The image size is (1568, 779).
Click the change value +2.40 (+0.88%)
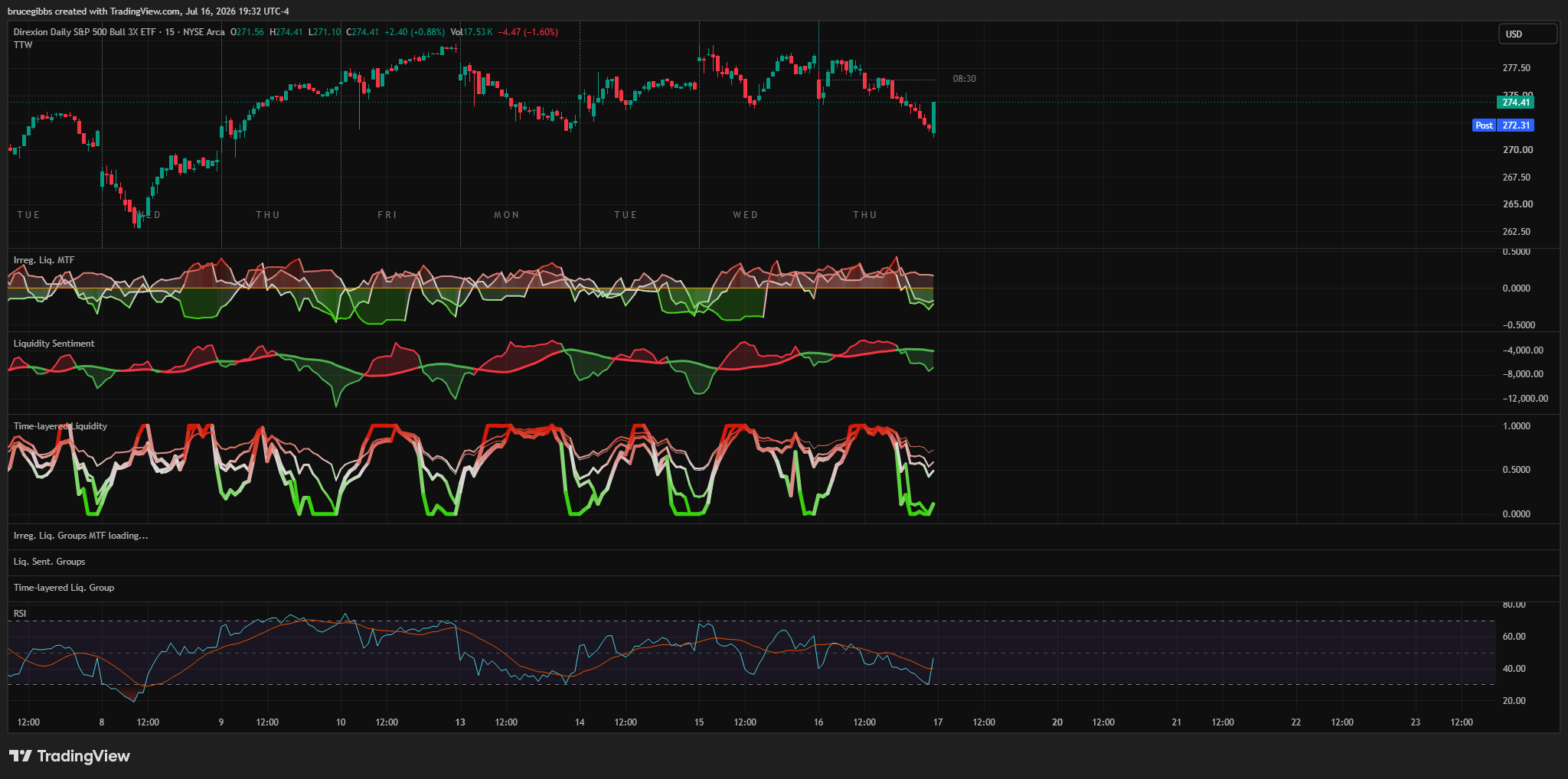(x=414, y=32)
